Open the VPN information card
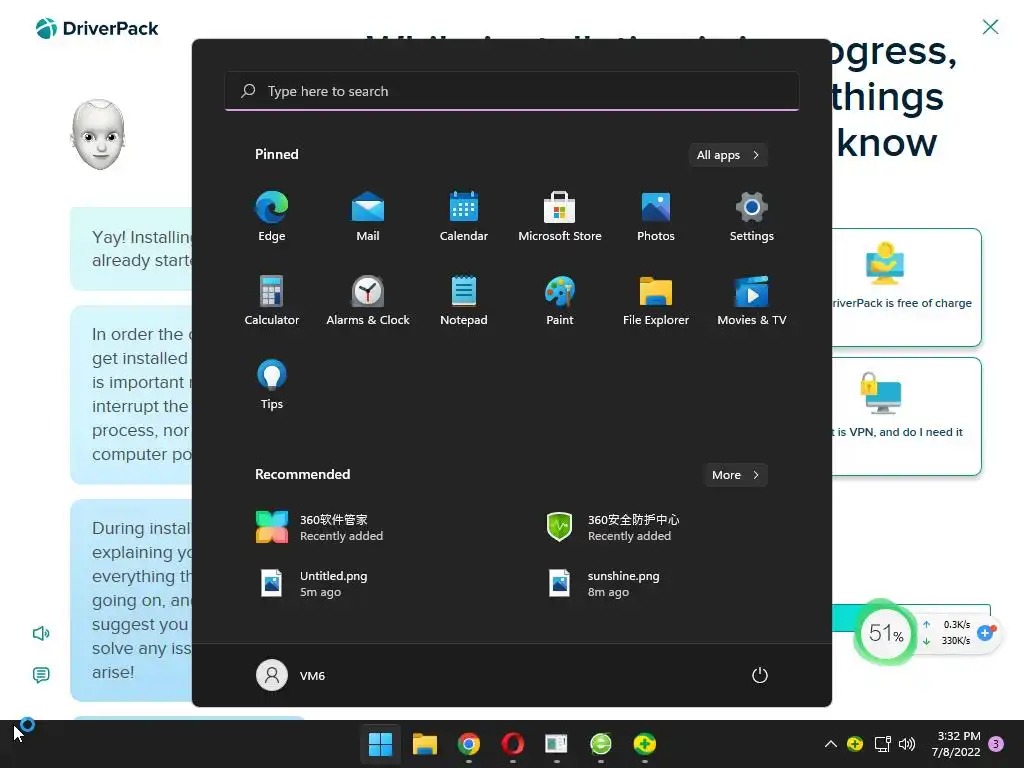 tap(906, 416)
